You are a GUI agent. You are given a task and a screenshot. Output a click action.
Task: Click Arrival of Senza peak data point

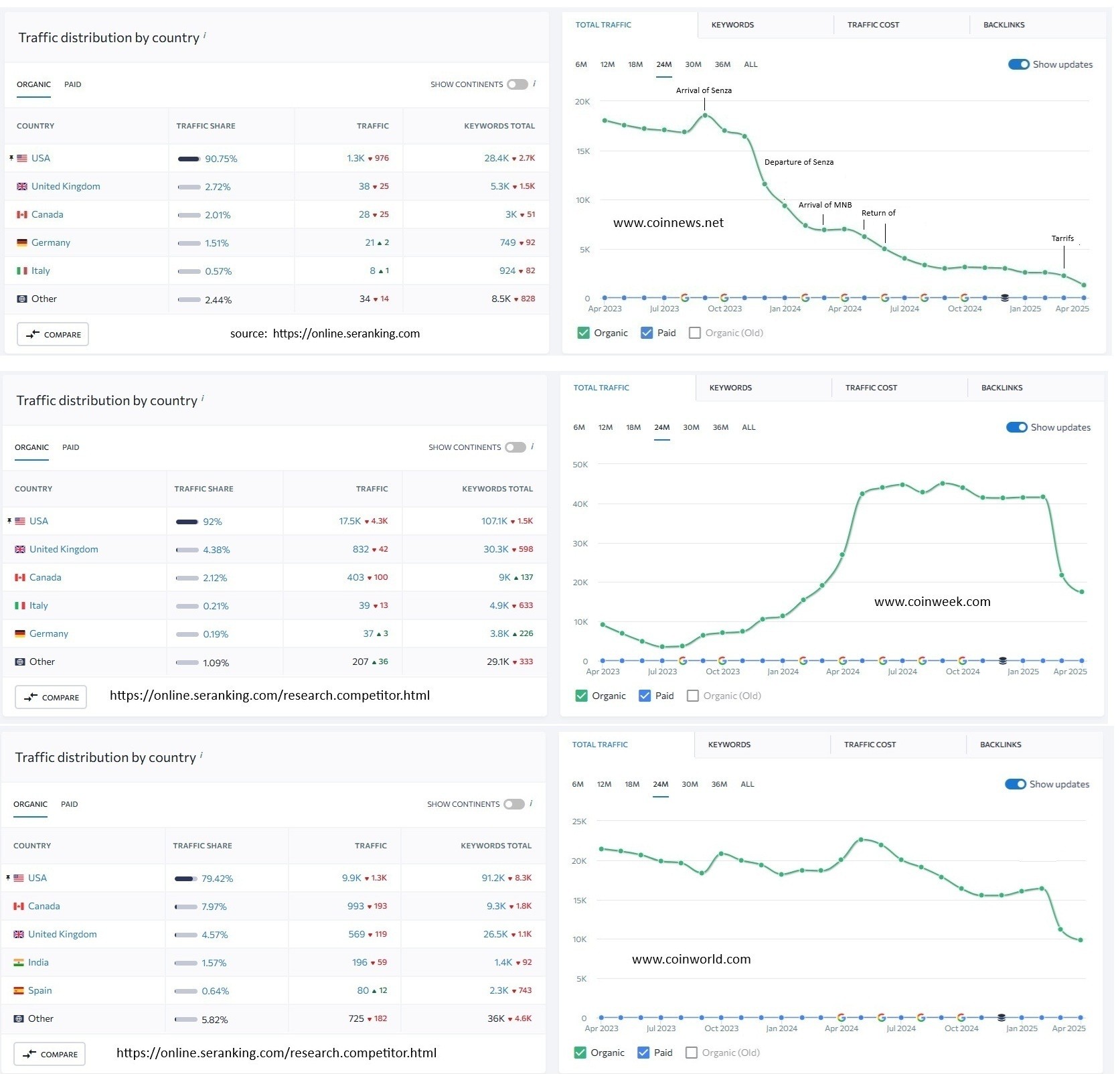[x=705, y=115]
